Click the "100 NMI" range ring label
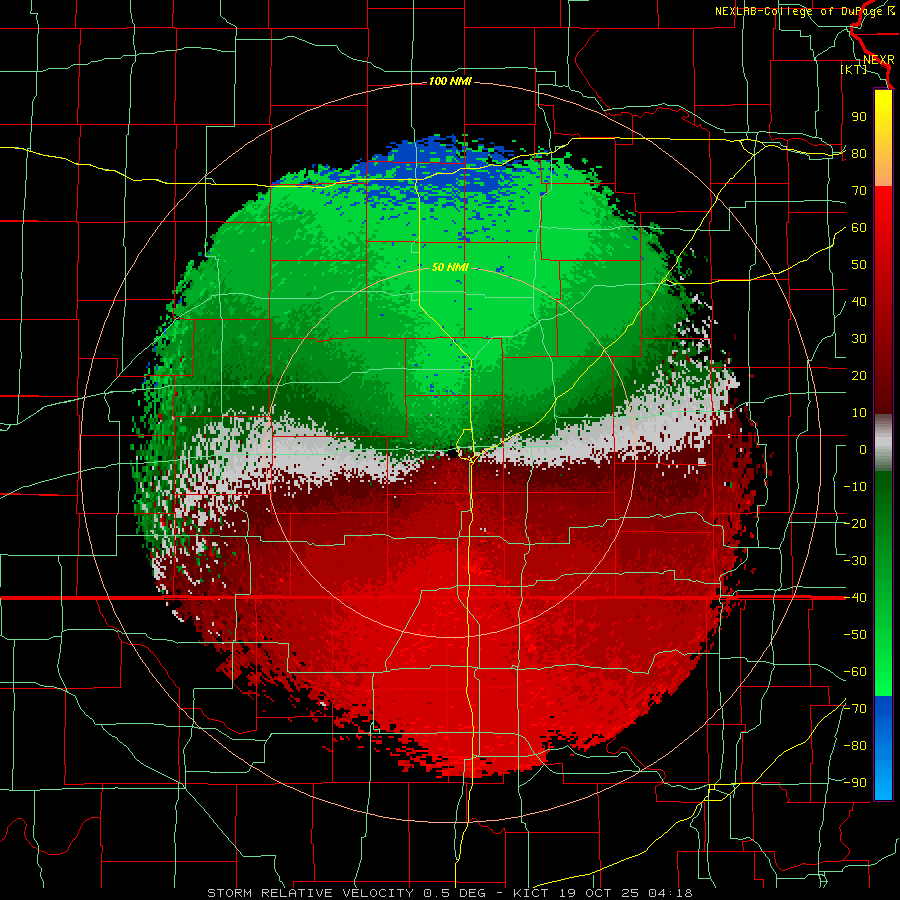Viewport: 900px width, 900px height. pyautogui.click(x=450, y=82)
